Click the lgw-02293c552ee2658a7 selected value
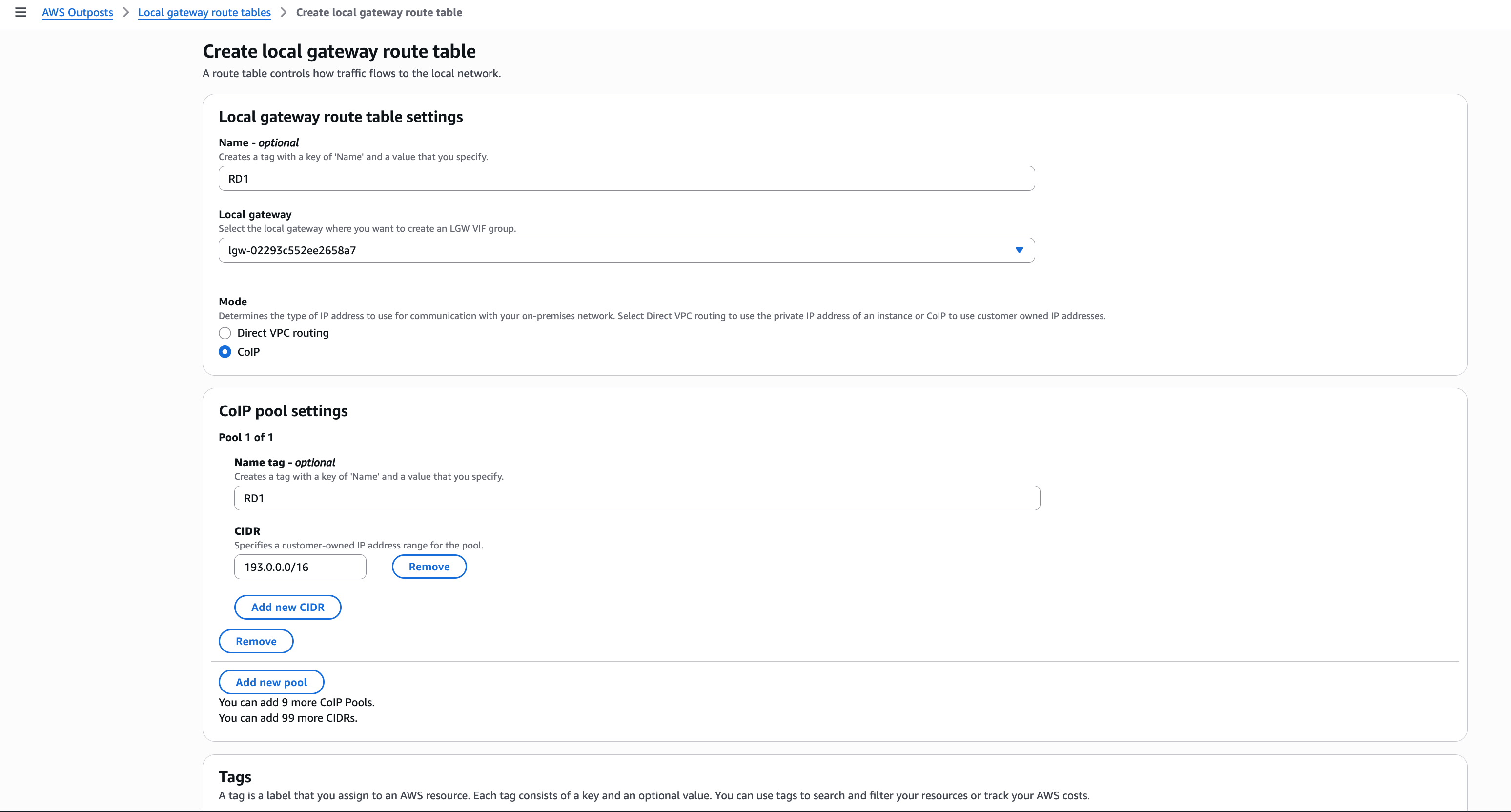The height and width of the screenshot is (812, 1511). pos(292,250)
